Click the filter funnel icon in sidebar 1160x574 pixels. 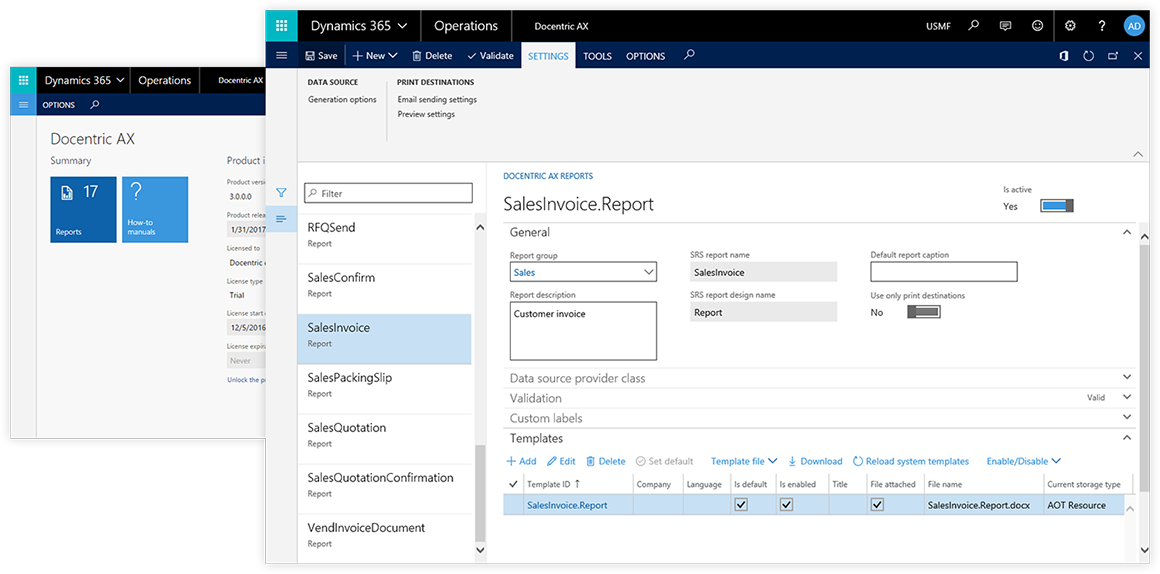coord(281,193)
